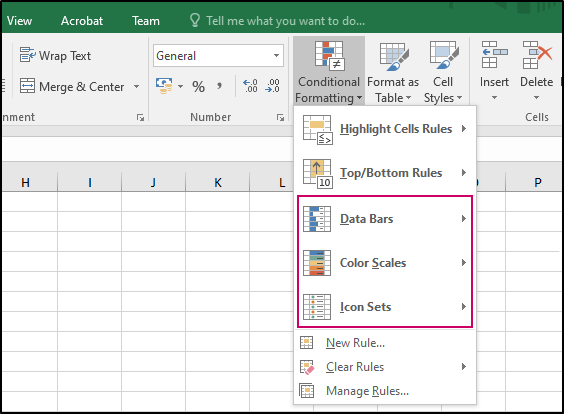The width and height of the screenshot is (564, 414).
Task: Select column I header
Action: 90,182
